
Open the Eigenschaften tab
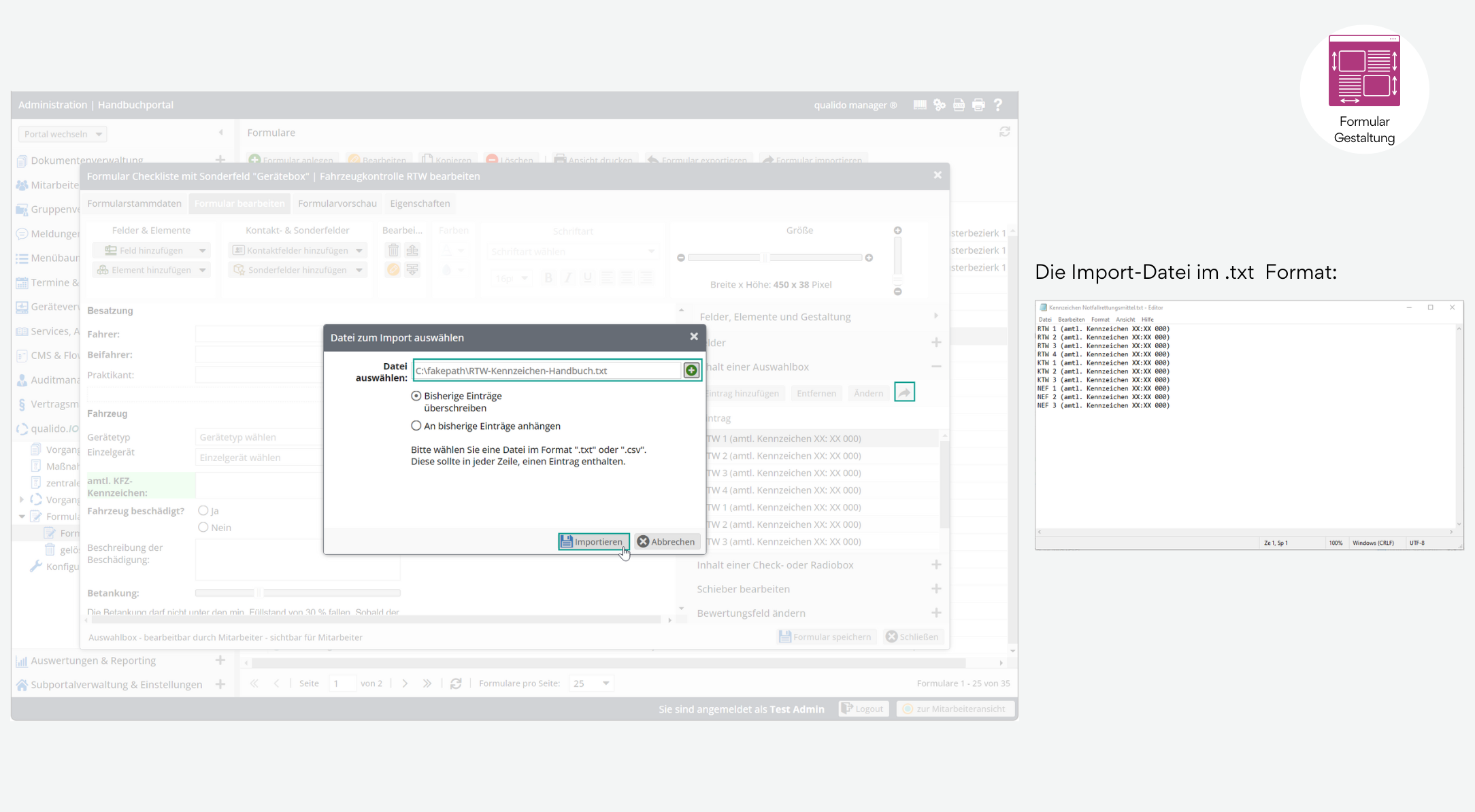tap(420, 203)
